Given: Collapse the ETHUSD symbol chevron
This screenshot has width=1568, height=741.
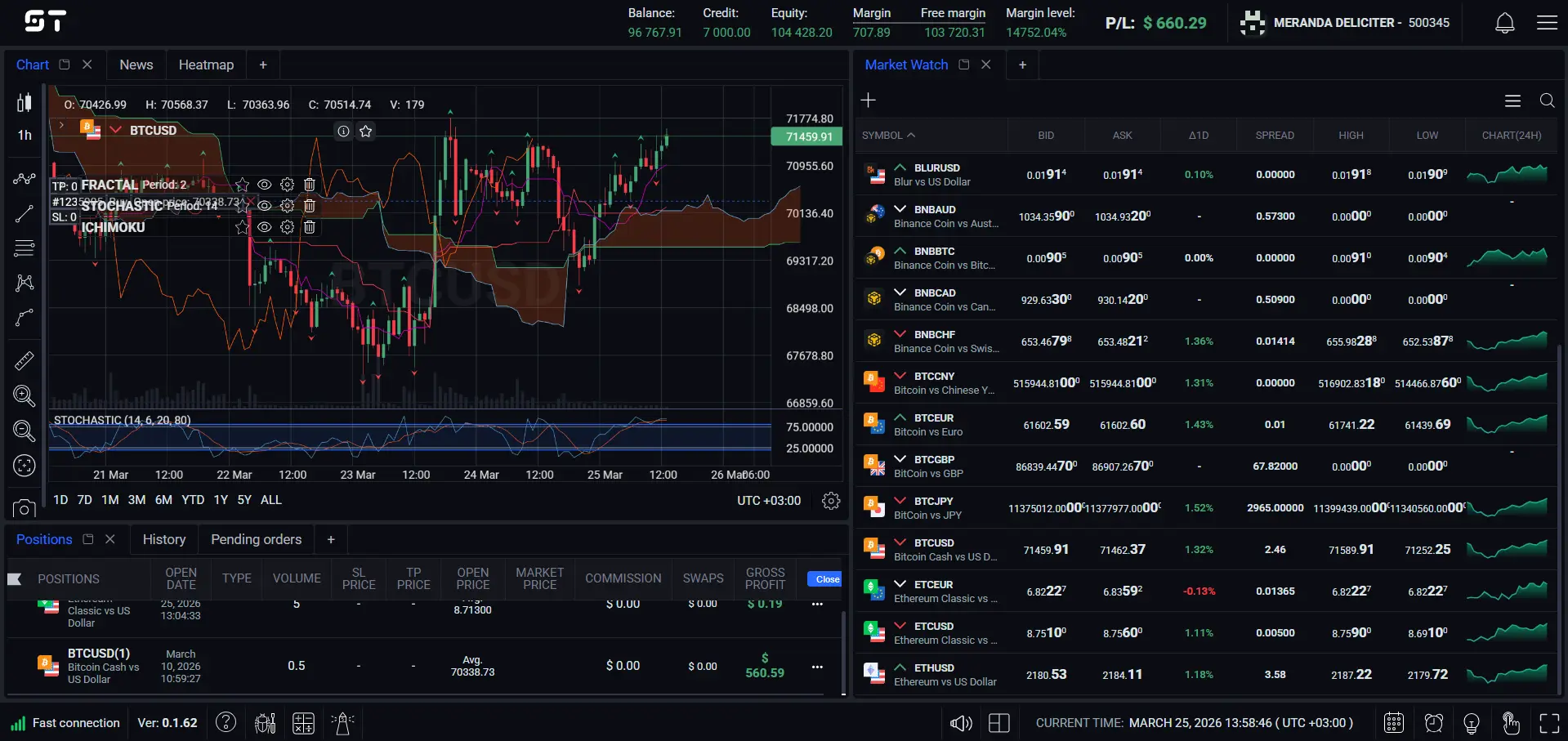Looking at the screenshot, I should [x=900, y=667].
